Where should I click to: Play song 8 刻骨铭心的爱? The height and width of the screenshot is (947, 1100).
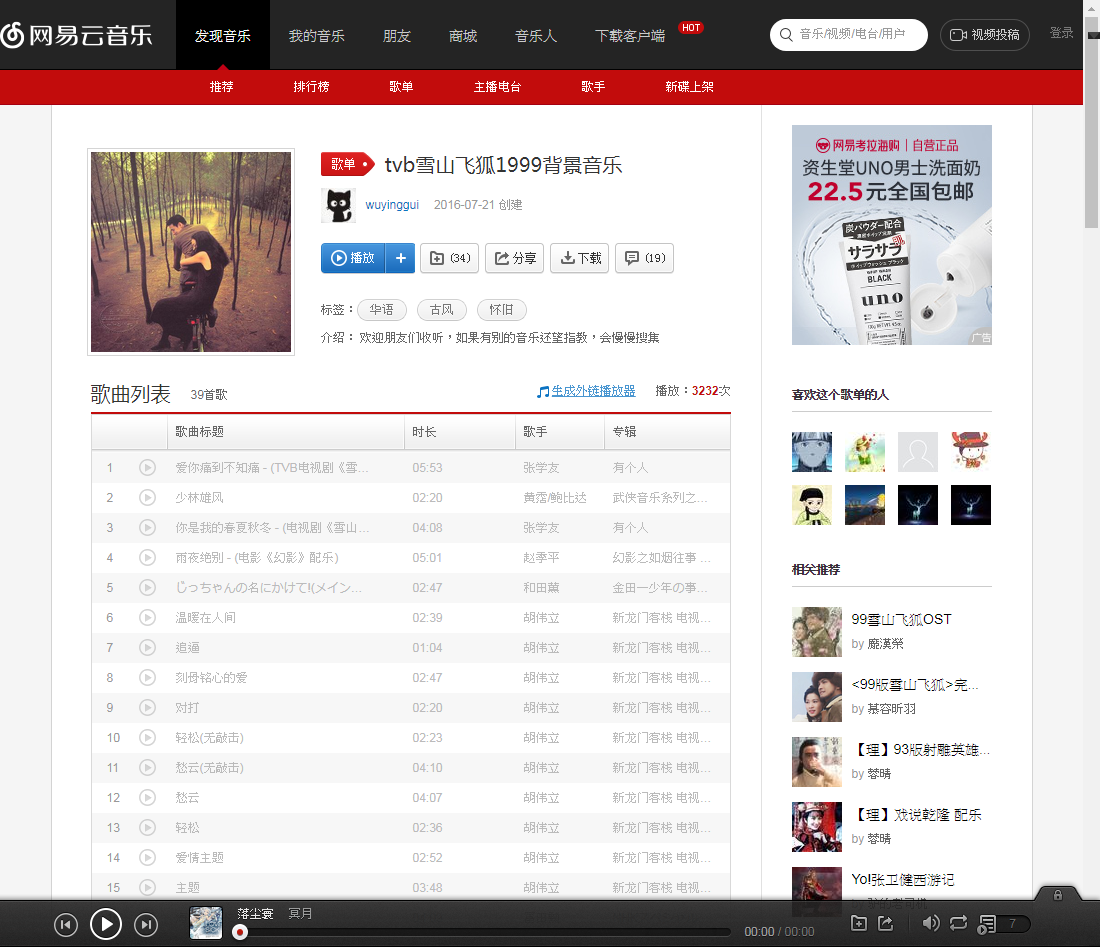[x=147, y=678]
